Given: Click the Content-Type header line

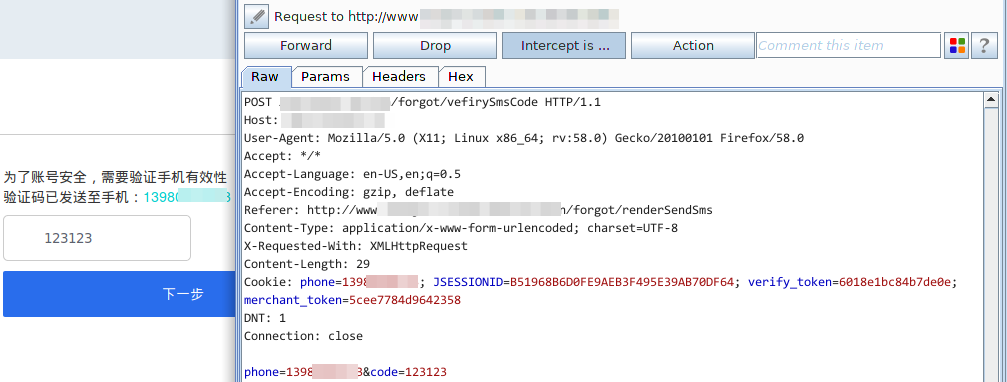Looking at the screenshot, I should click(x=461, y=228).
